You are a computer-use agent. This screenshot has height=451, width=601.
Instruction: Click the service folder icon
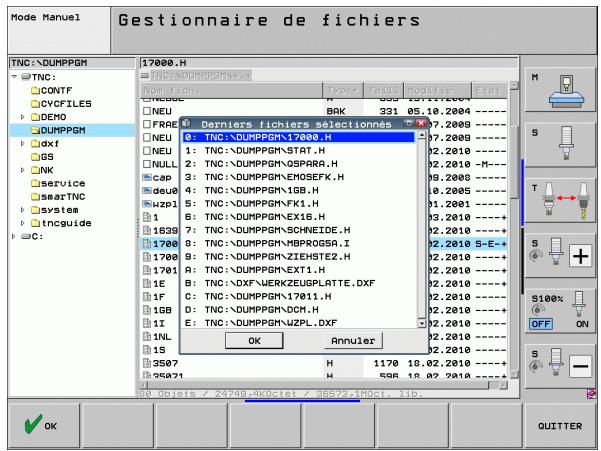(x=35, y=183)
